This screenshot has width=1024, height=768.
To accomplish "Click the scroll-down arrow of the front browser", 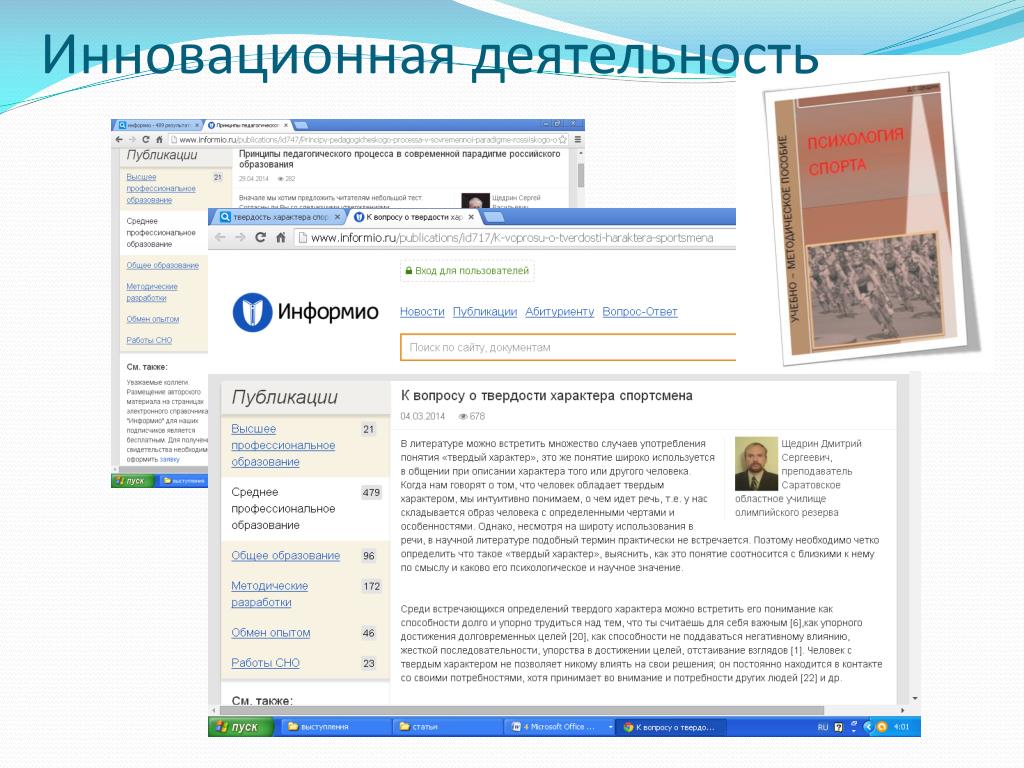I will (914, 699).
